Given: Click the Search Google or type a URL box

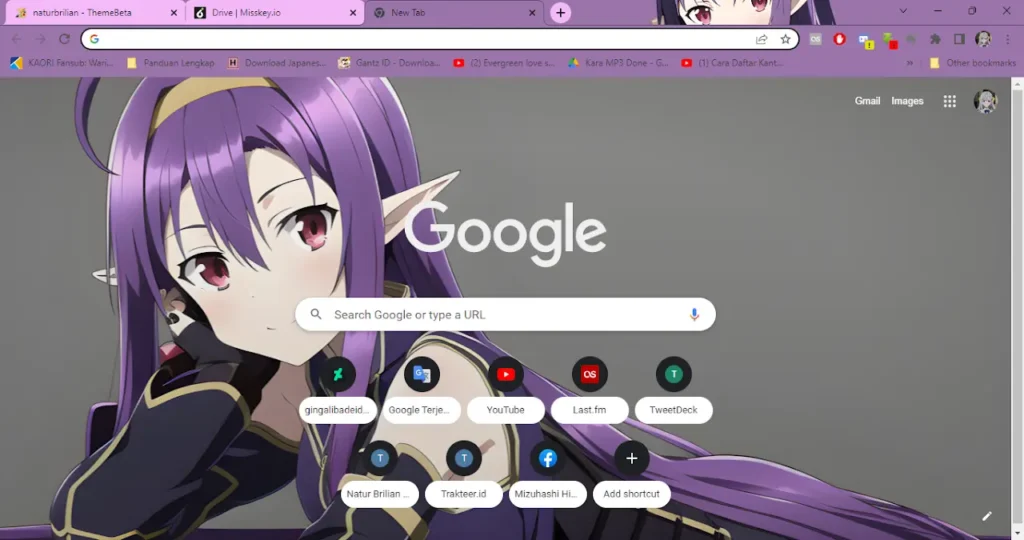Looking at the screenshot, I should coord(505,315).
